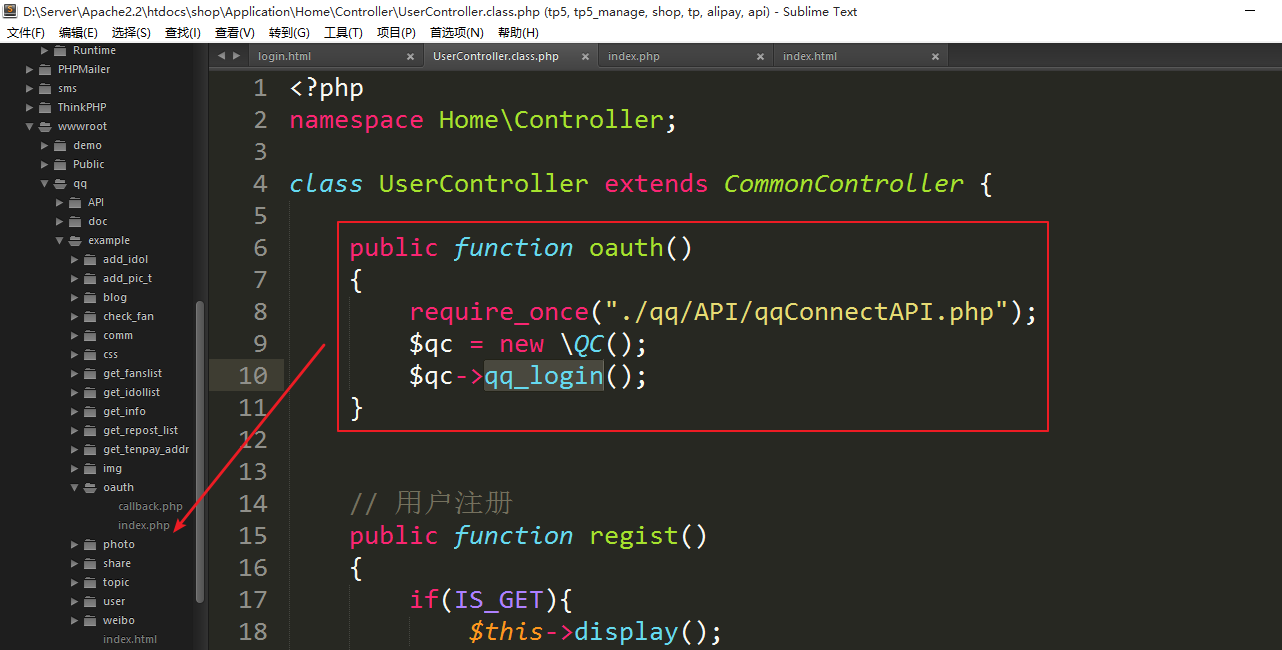The height and width of the screenshot is (650, 1282).
Task: Collapse the wwwroot folder
Action: (x=30, y=127)
